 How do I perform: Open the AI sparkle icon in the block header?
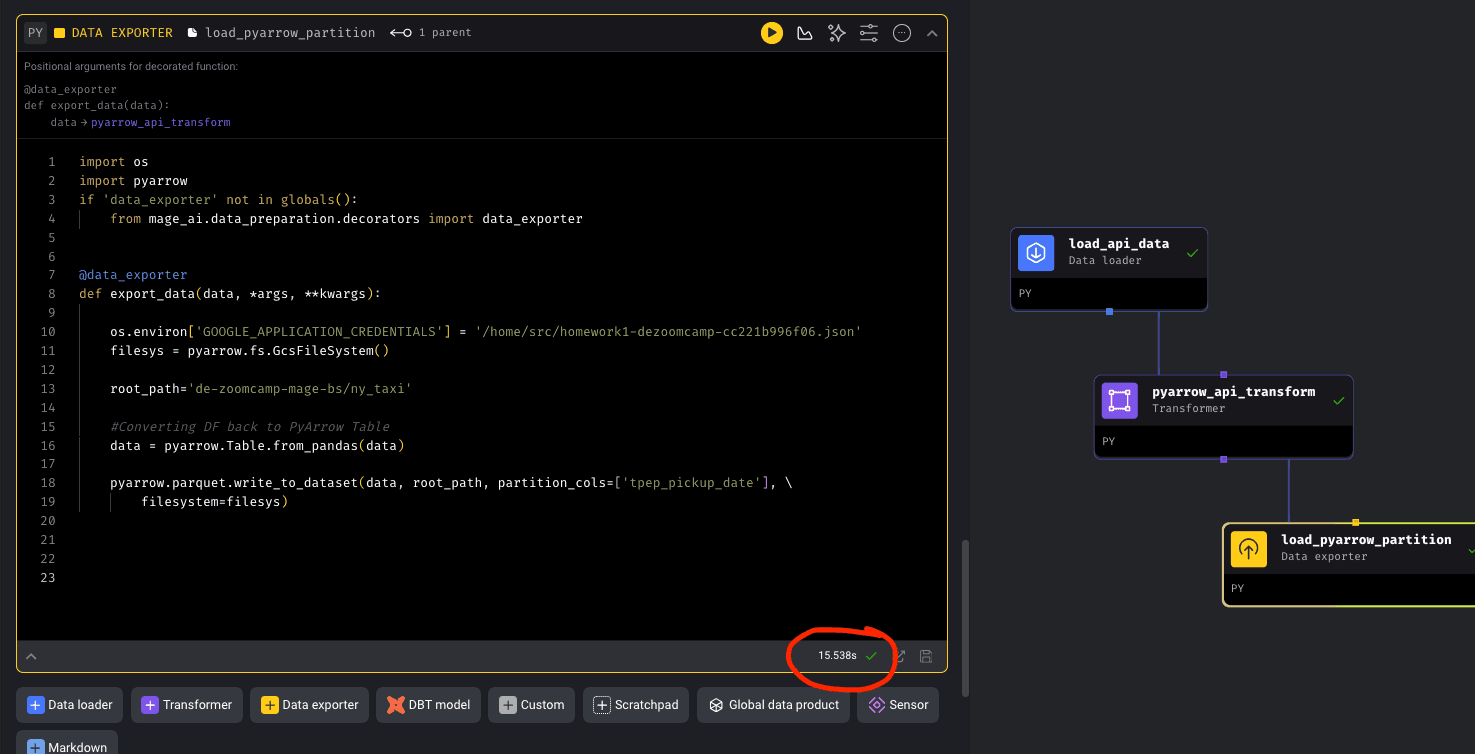(x=837, y=33)
